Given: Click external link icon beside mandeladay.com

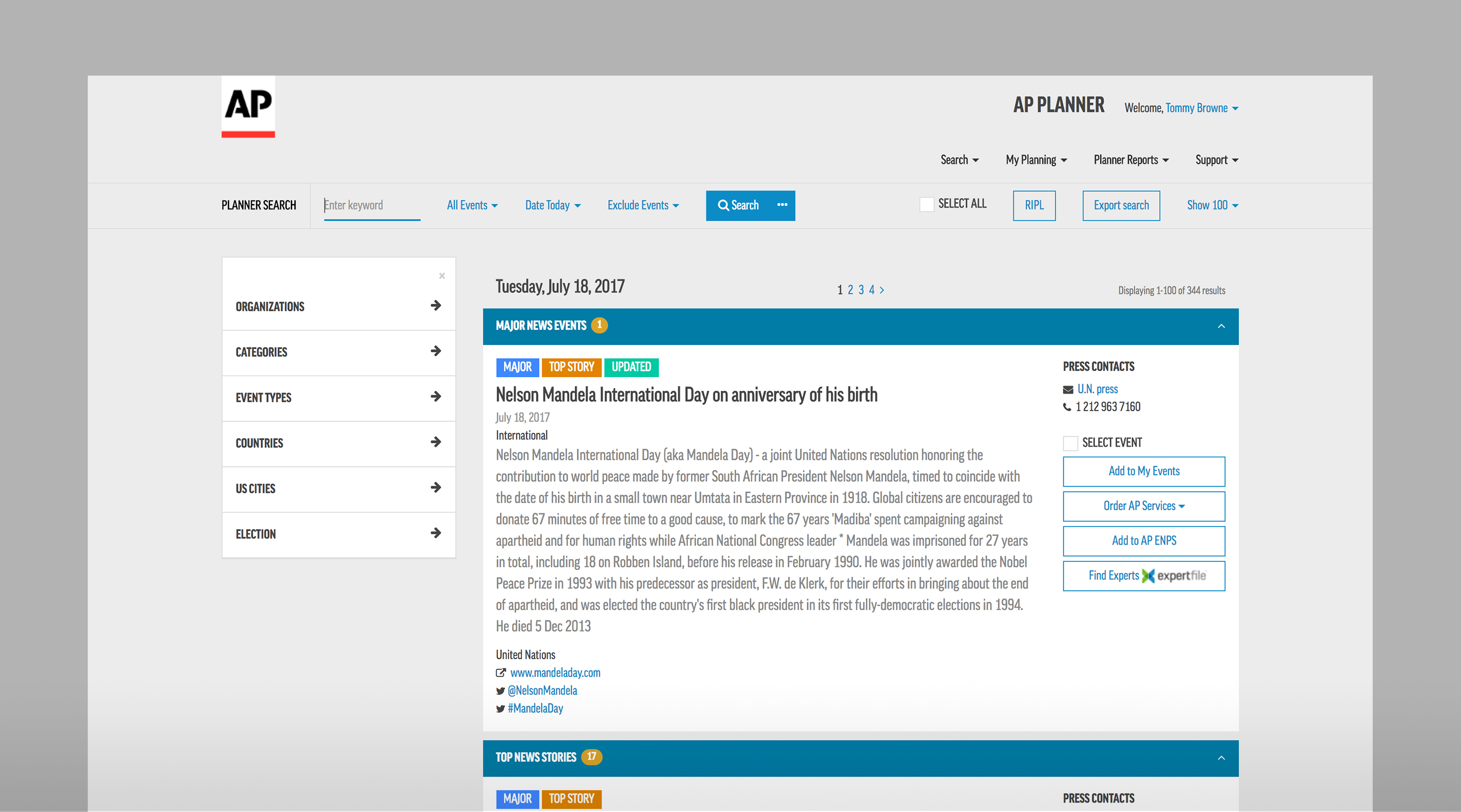Looking at the screenshot, I should 501,673.
